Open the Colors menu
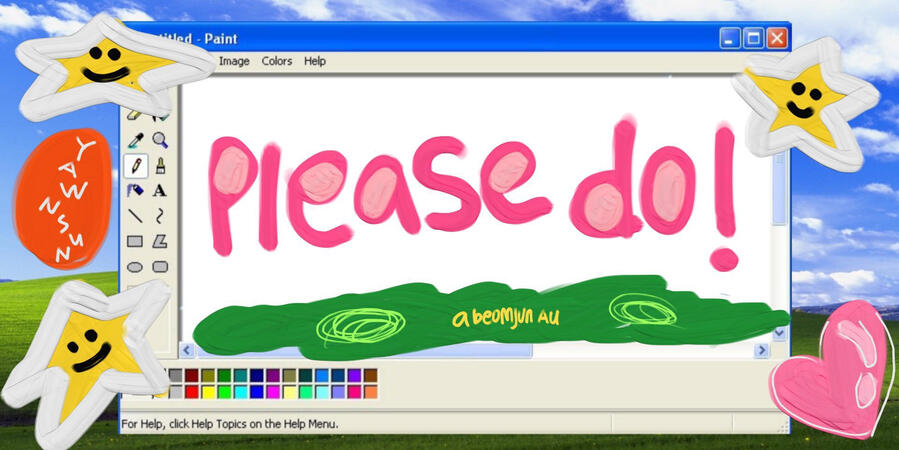The image size is (899, 450). pyautogui.click(x=277, y=61)
